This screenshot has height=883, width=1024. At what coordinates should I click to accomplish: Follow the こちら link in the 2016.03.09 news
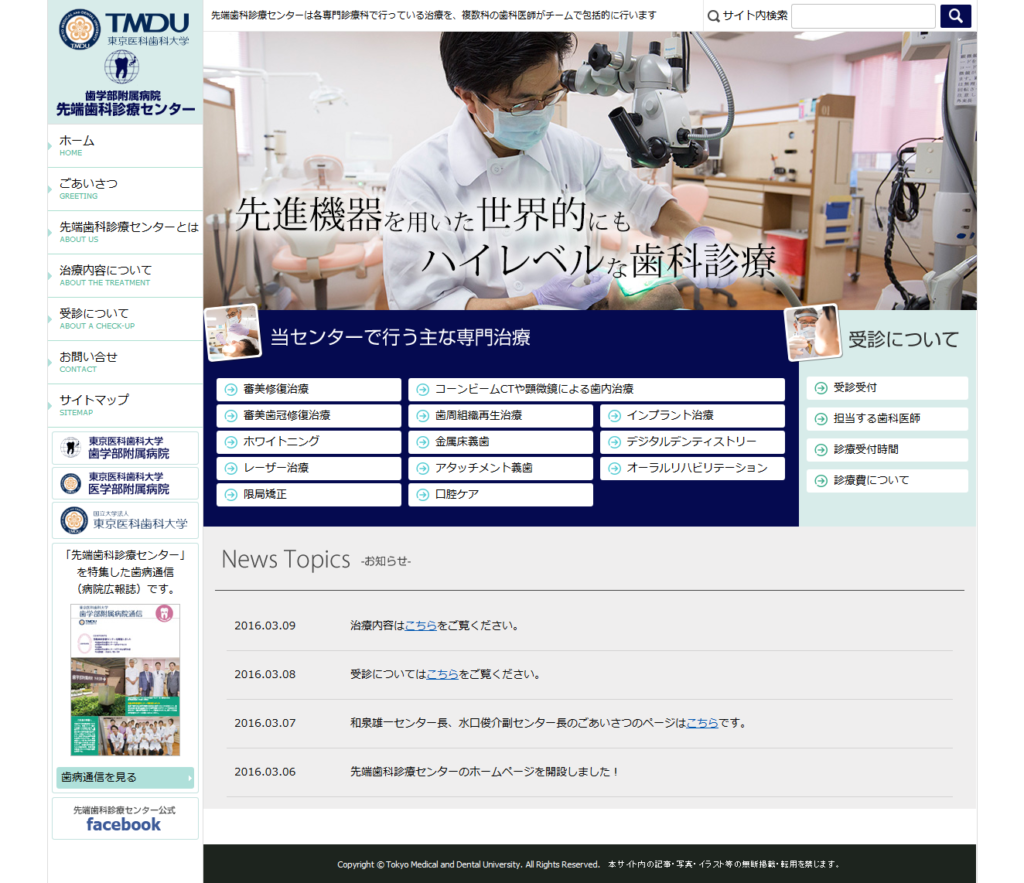pos(420,625)
